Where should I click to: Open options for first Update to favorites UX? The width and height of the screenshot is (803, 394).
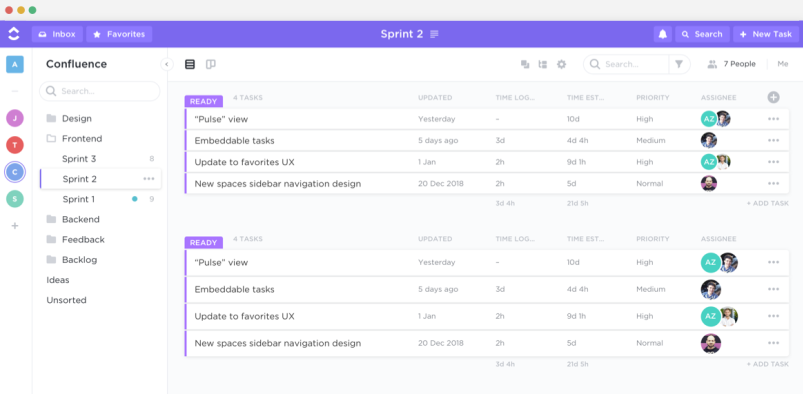[773, 162]
